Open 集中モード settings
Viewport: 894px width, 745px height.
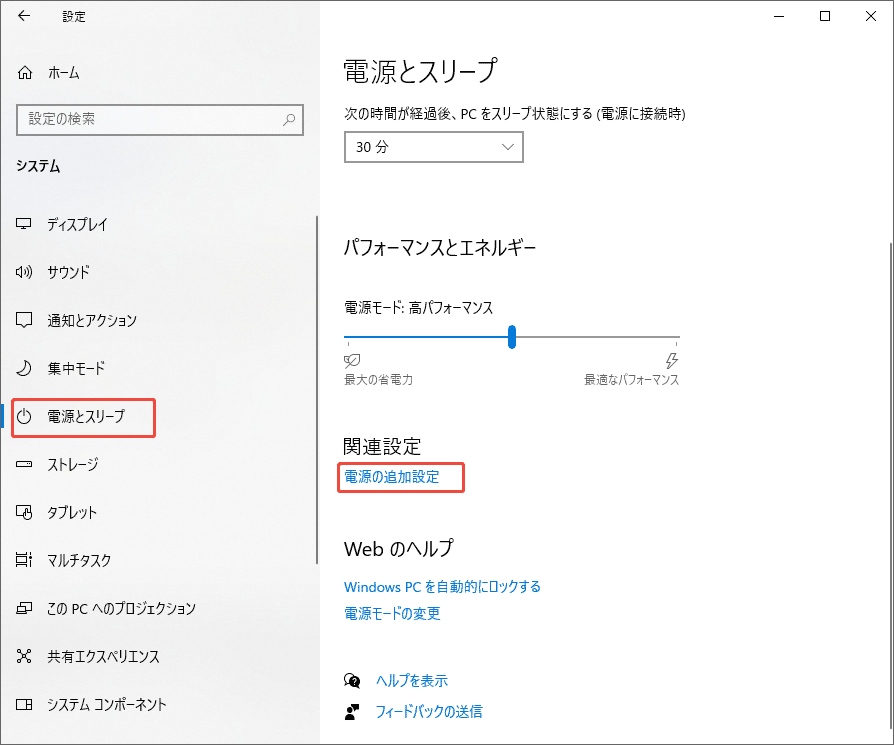[x=75, y=368]
